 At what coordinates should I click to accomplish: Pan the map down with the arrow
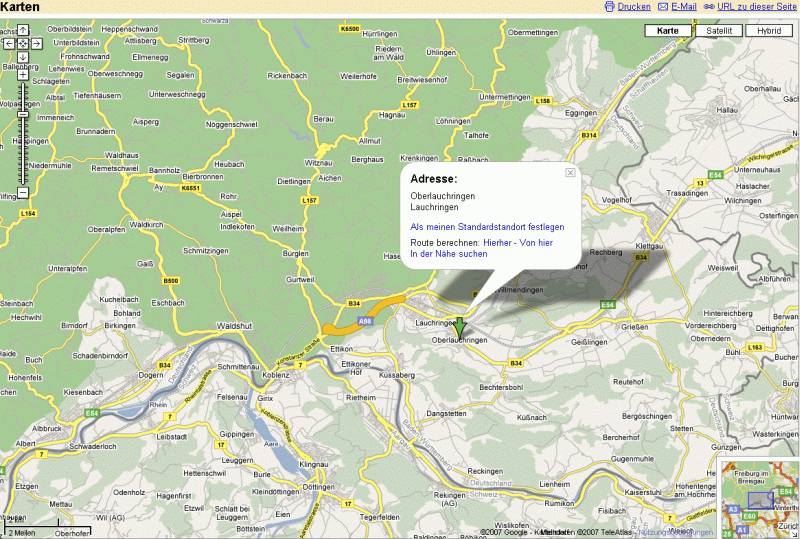23,57
